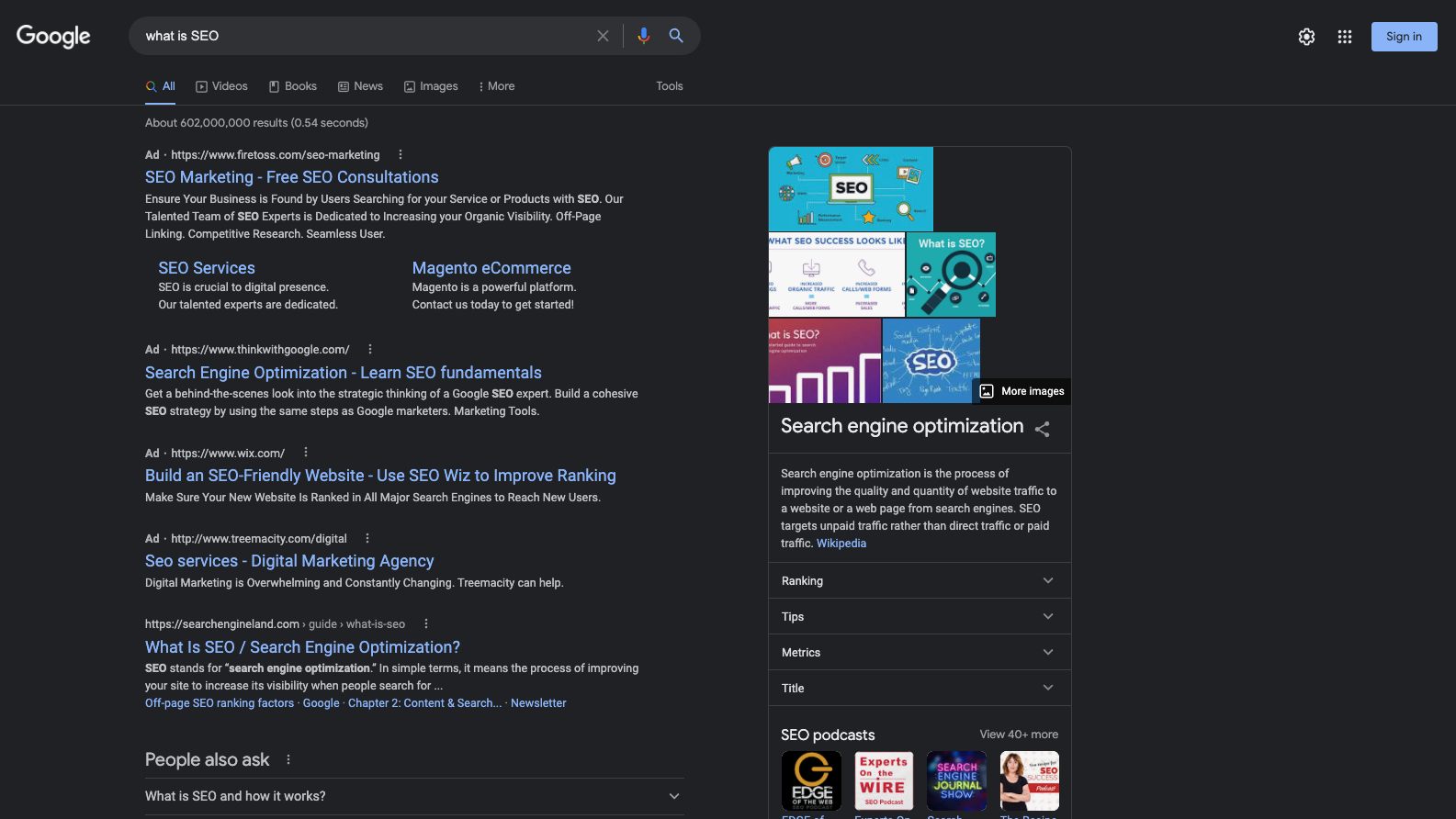Viewport: 1456px width, 819px height.
Task: Submit the search with the magnifier icon
Action: click(676, 36)
